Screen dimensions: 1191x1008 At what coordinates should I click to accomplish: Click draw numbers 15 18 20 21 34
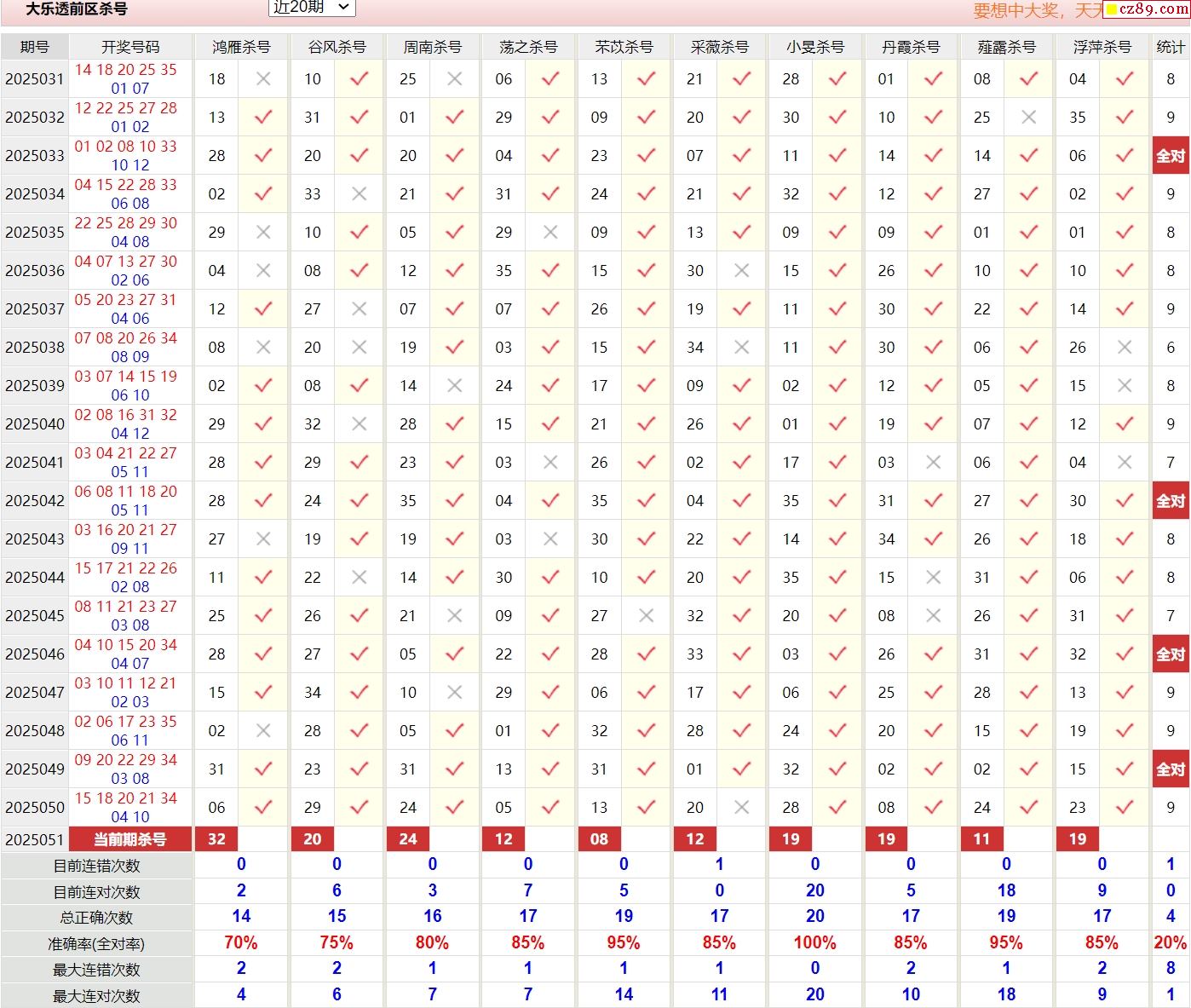click(x=125, y=798)
